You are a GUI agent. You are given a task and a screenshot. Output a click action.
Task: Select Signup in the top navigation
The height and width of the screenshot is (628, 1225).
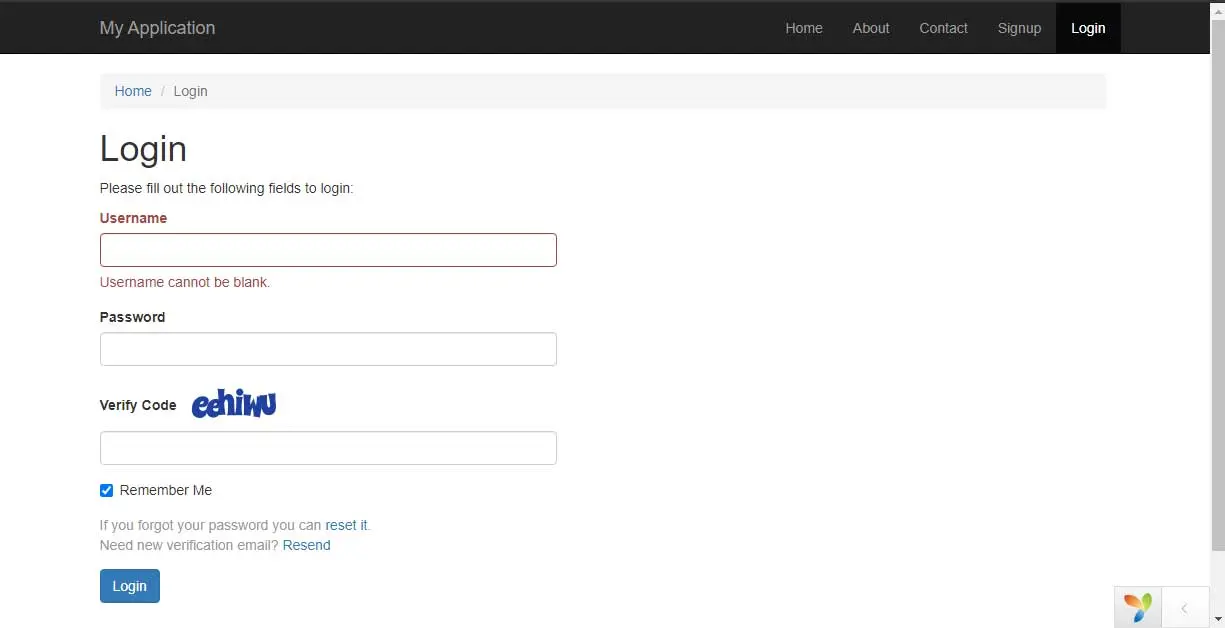click(x=1019, y=28)
